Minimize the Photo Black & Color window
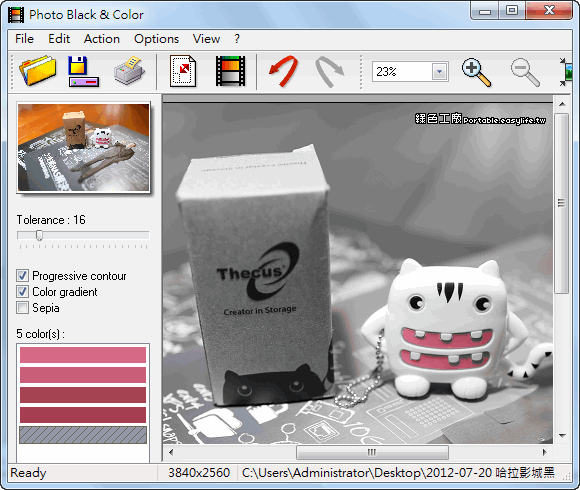Screen dimensions: 580x490 click(x=485, y=11)
